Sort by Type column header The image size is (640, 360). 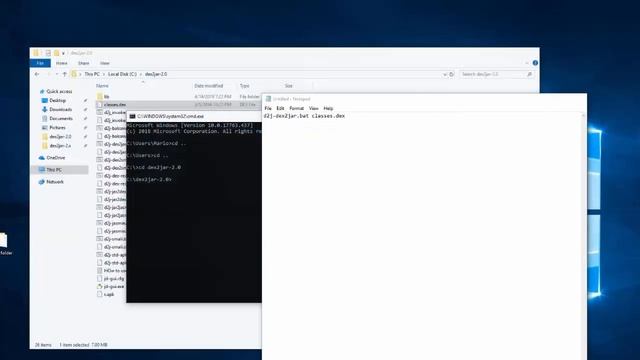(244, 86)
